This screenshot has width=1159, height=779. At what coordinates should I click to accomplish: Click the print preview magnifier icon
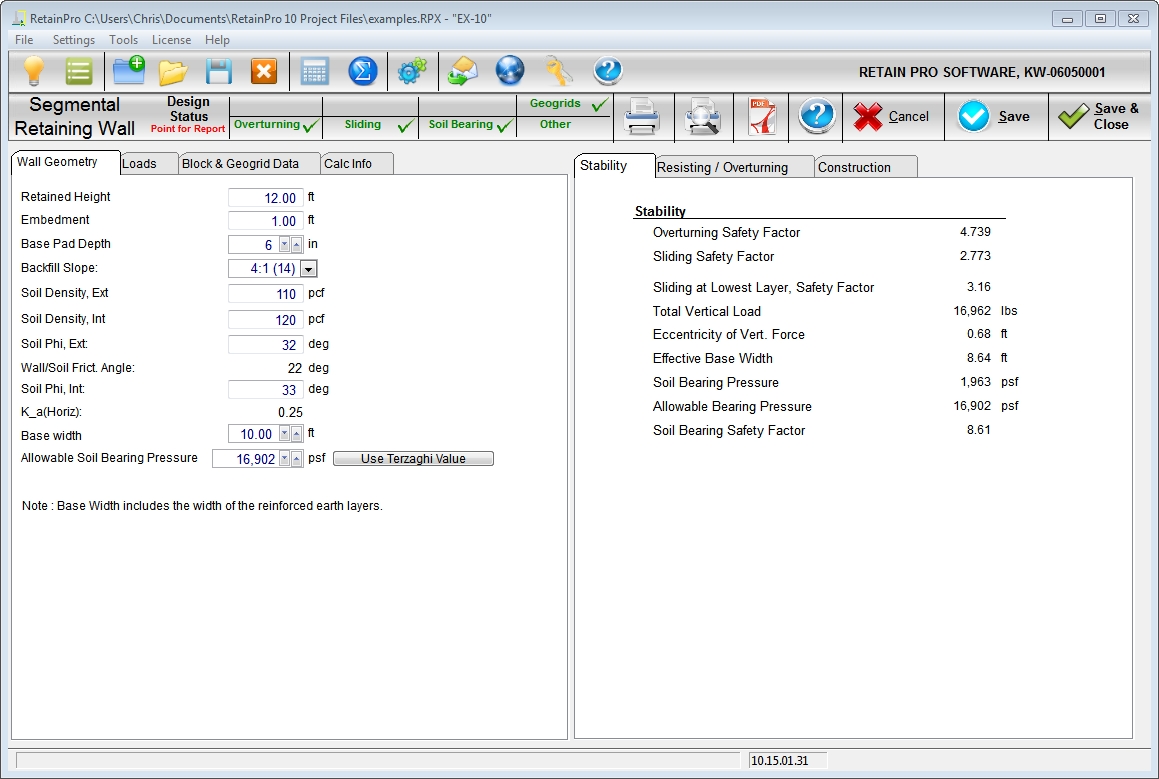pos(702,117)
